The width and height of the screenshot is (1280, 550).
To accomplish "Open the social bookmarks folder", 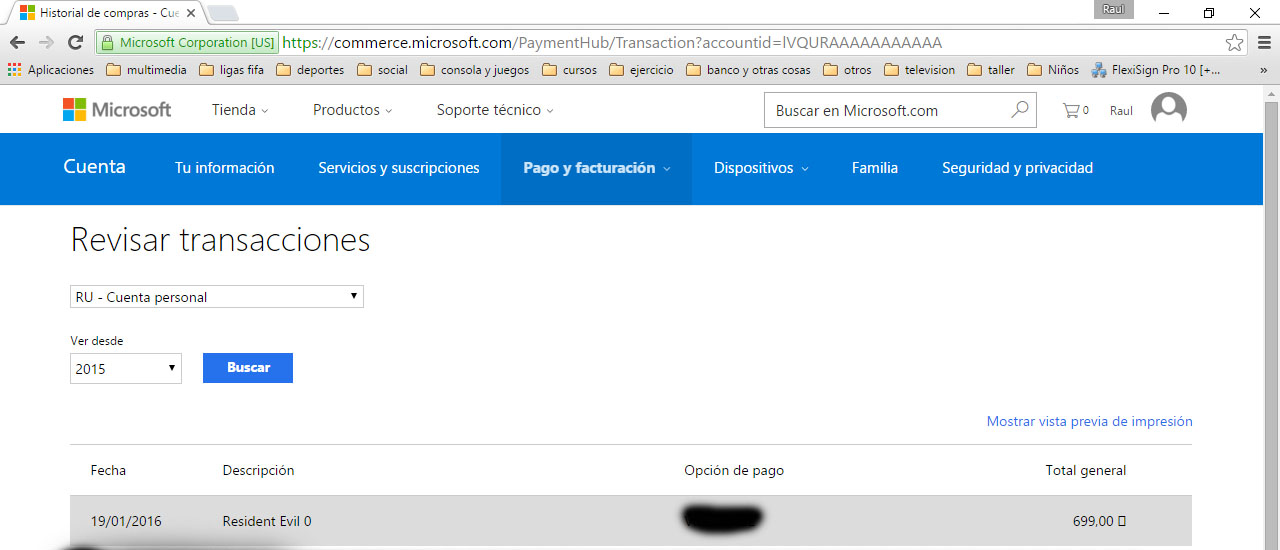I will pyautogui.click(x=382, y=70).
